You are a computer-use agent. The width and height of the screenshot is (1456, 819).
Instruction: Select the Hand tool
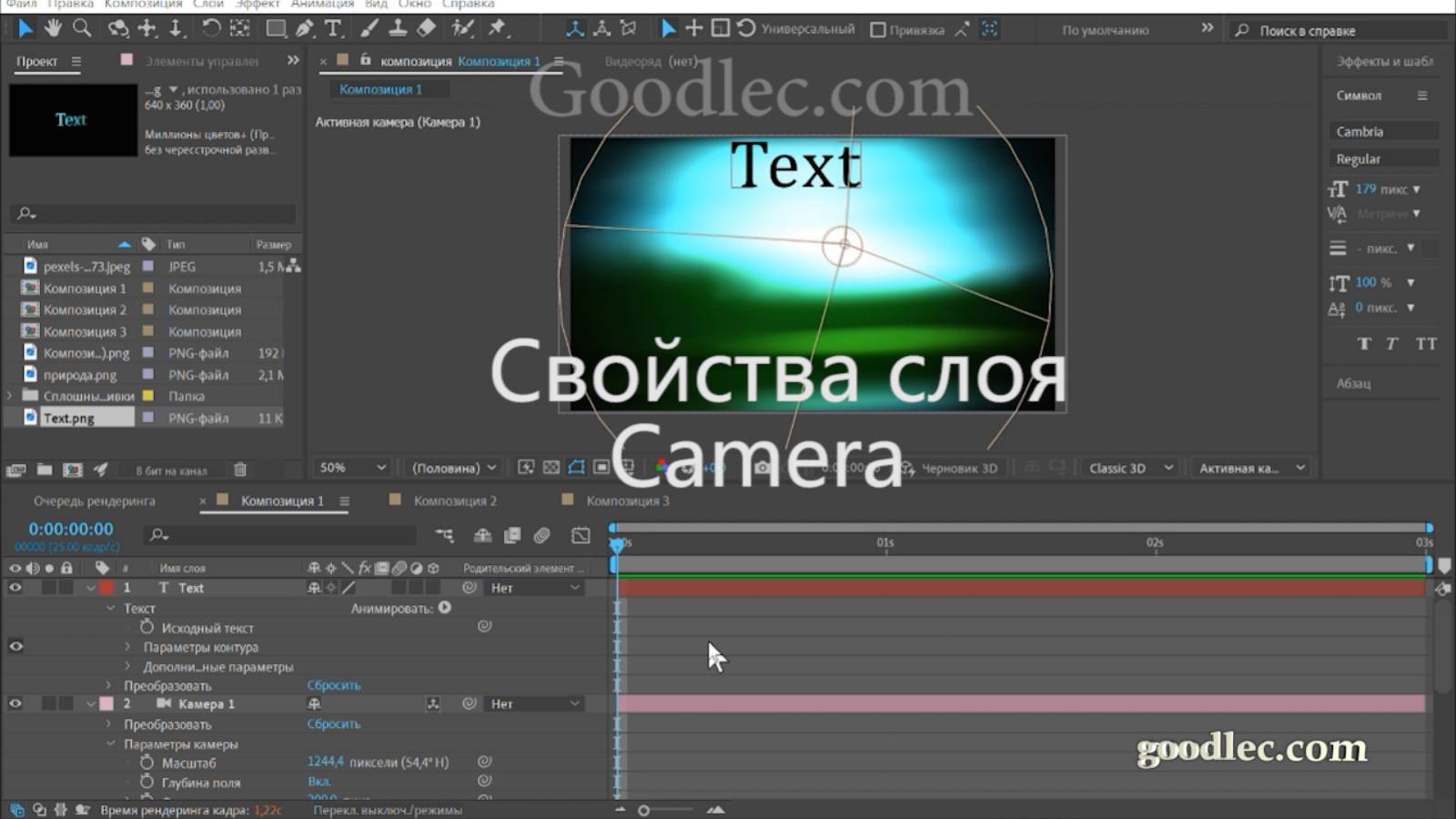[53, 28]
